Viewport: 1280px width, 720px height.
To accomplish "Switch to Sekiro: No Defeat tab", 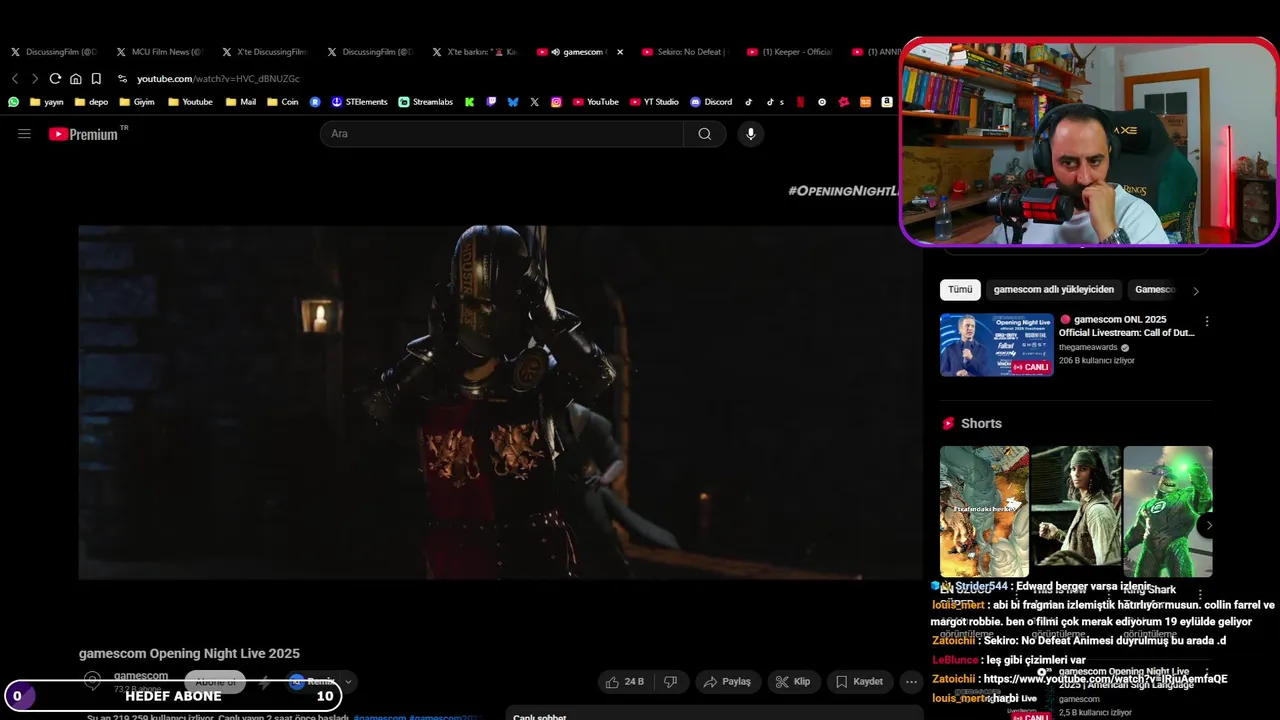I will point(685,52).
